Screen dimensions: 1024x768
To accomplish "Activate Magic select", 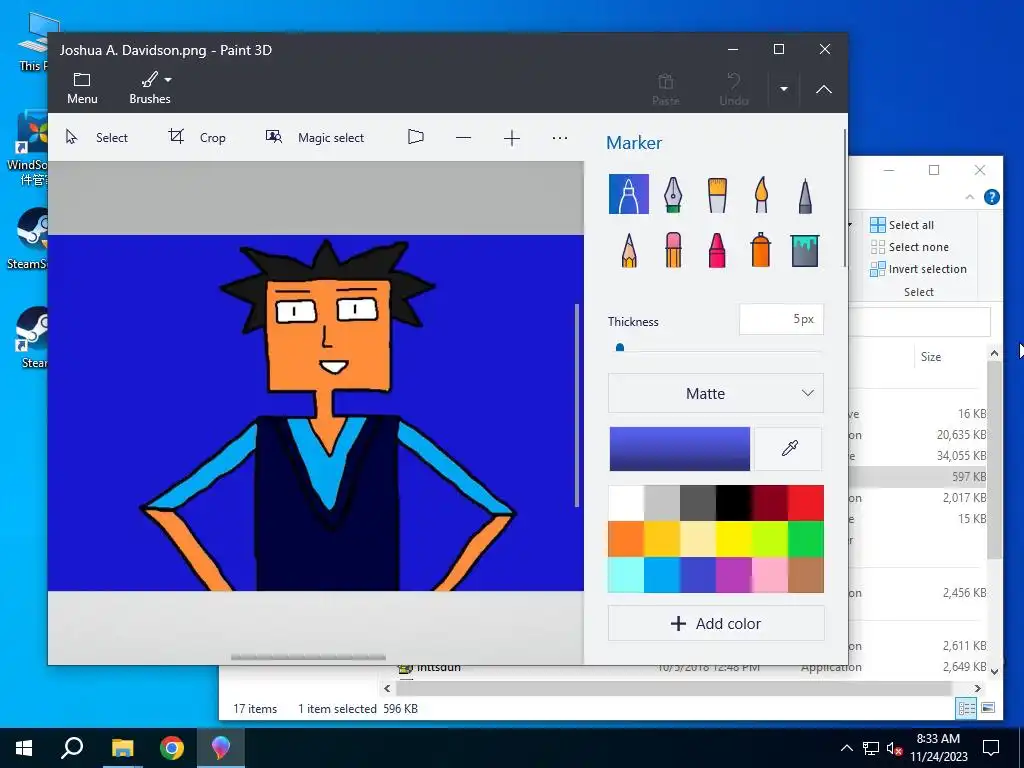I will [315, 137].
